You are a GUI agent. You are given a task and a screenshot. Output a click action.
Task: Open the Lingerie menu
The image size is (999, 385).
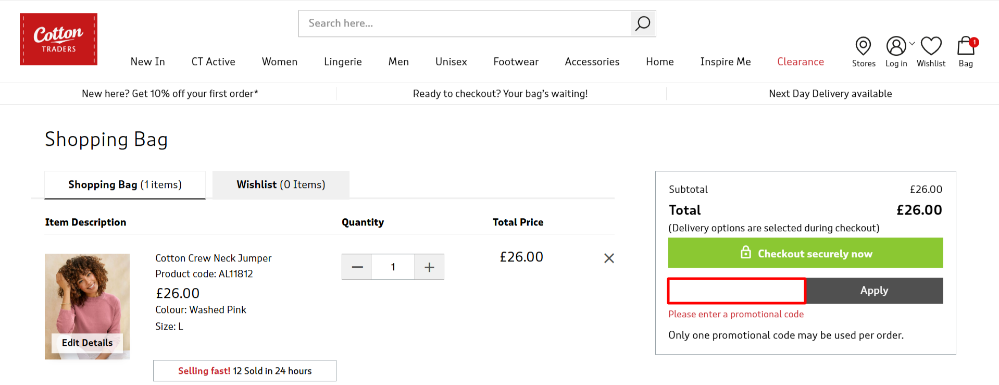tap(343, 62)
